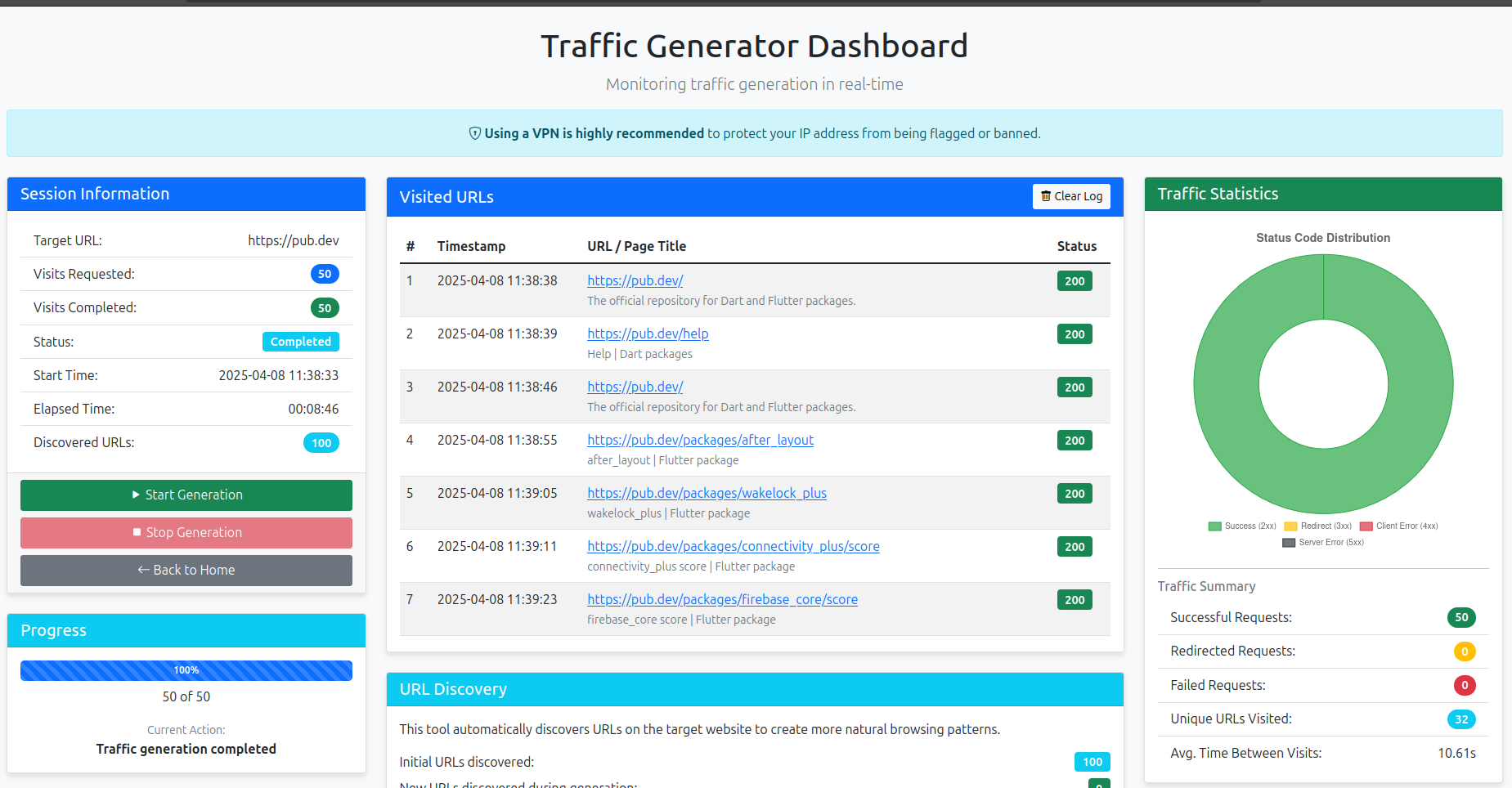Image resolution: width=1512 pixels, height=788 pixels.
Task: Click the back arrow on Back to Home
Action: point(142,570)
